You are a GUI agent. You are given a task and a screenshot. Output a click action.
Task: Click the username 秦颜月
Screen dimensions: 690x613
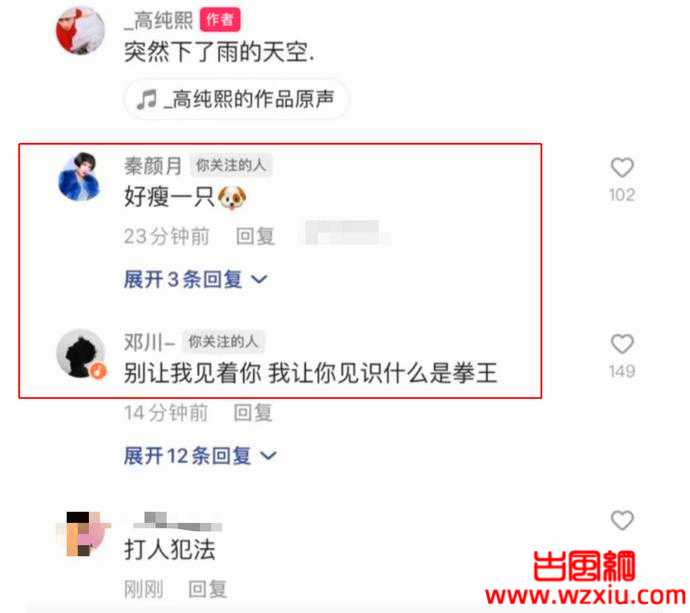coord(153,166)
